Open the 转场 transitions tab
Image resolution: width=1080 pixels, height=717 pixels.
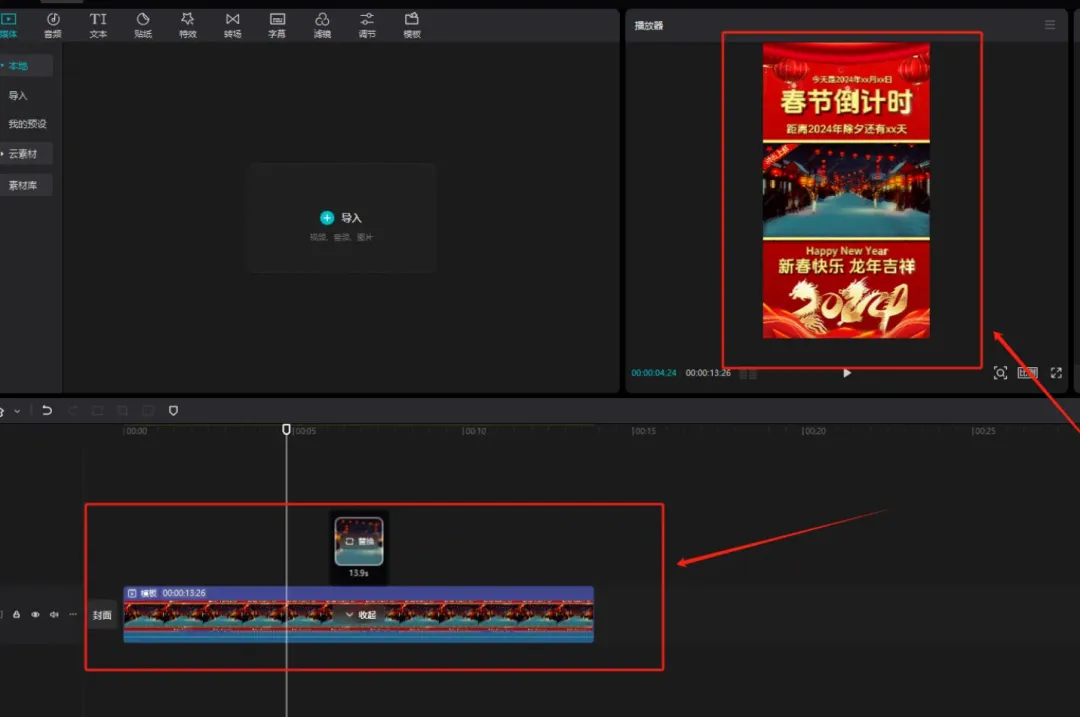233,25
